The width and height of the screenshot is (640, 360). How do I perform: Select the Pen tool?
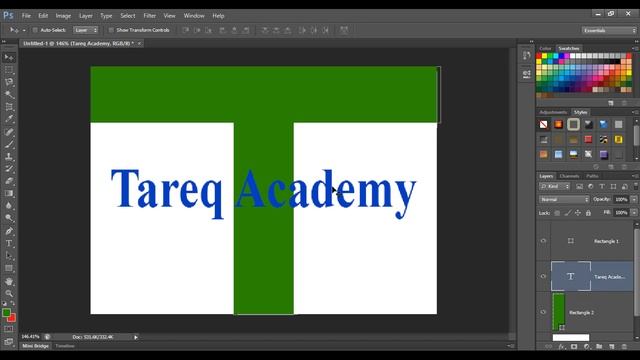[9, 231]
